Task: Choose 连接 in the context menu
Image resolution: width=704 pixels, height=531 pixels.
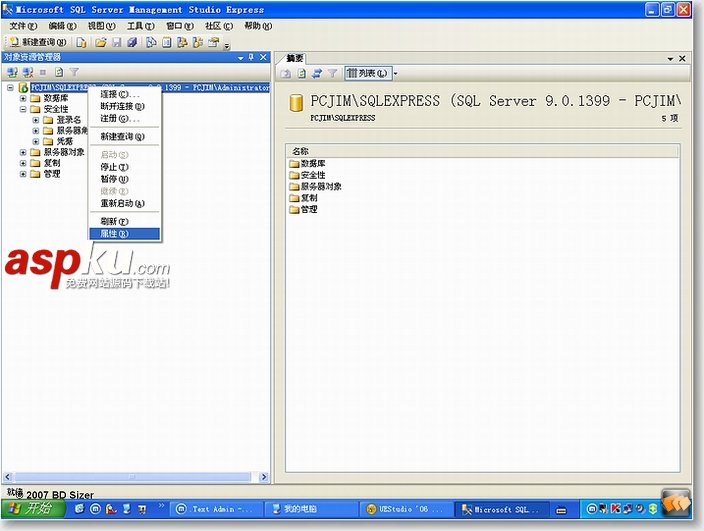Action: coord(124,94)
